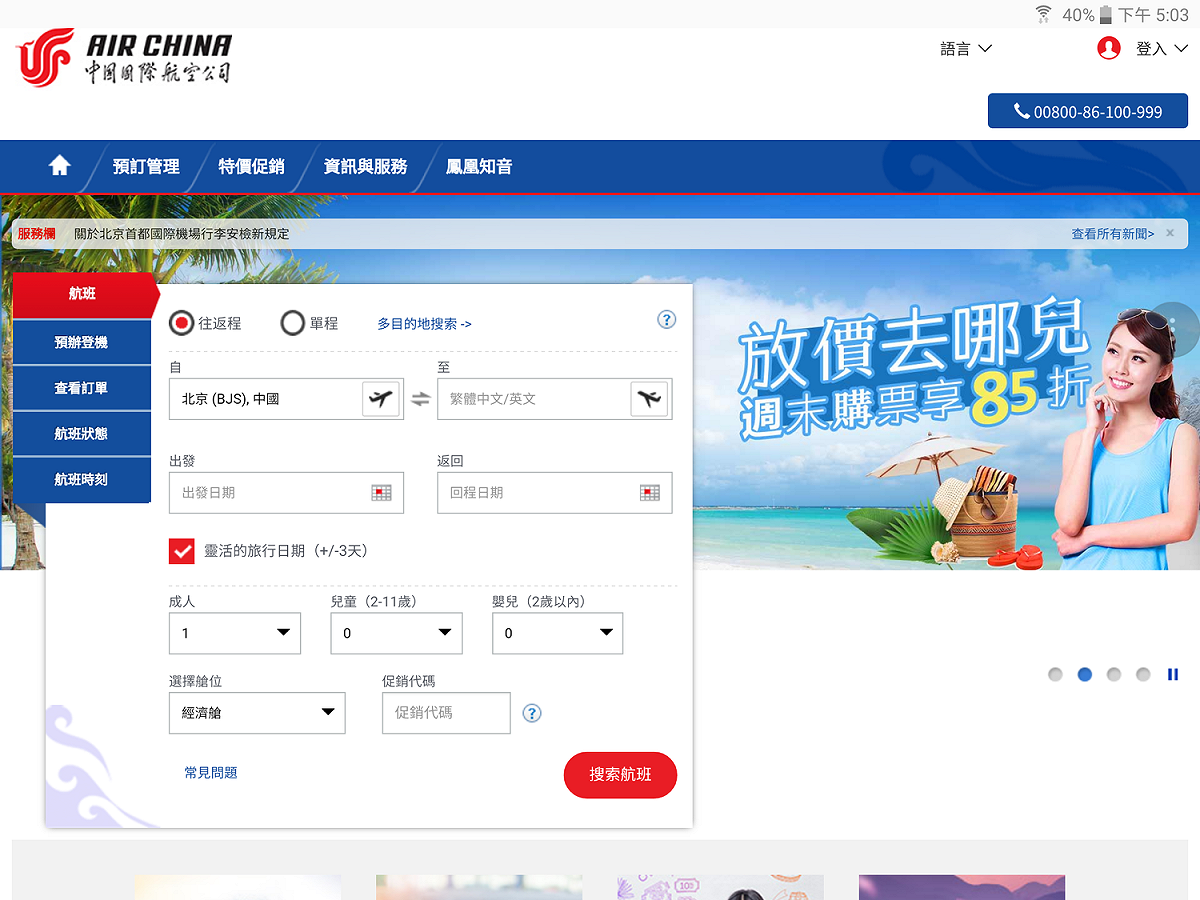Click help icon beside 促銷代碼 field
1200x900 pixels.
pyautogui.click(x=532, y=713)
